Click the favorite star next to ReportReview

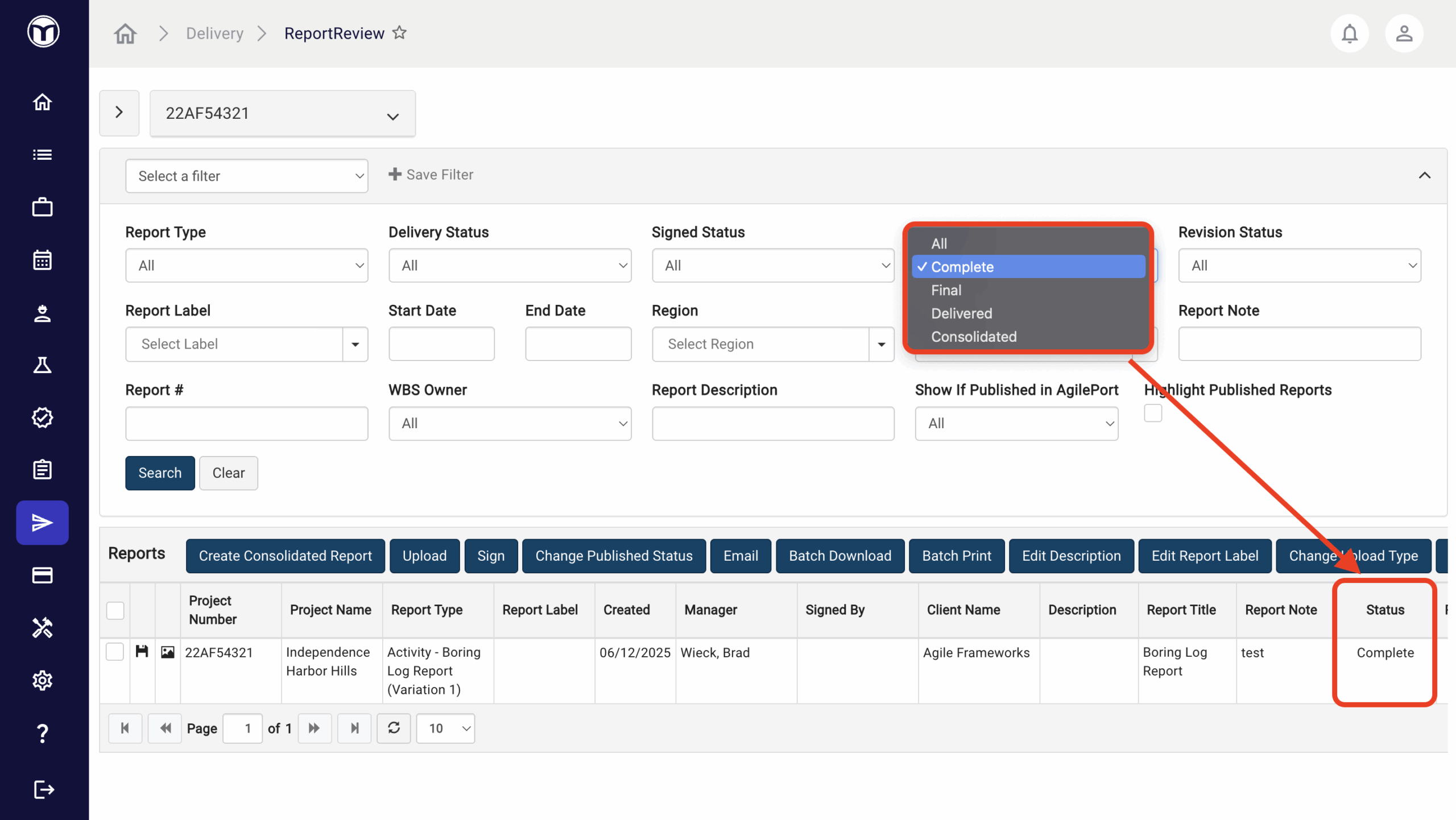point(400,33)
